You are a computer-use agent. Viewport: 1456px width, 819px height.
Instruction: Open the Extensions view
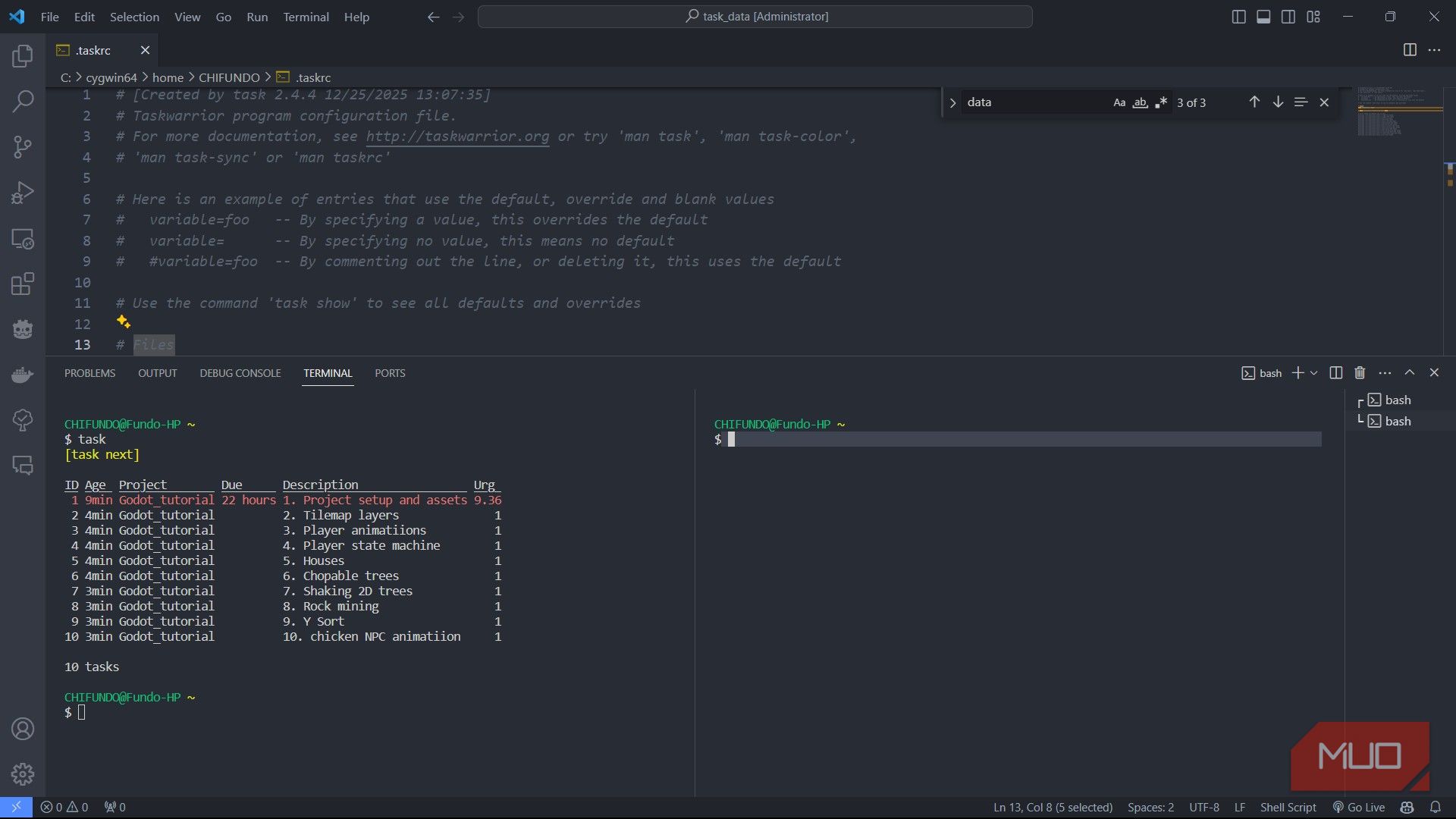click(x=23, y=284)
